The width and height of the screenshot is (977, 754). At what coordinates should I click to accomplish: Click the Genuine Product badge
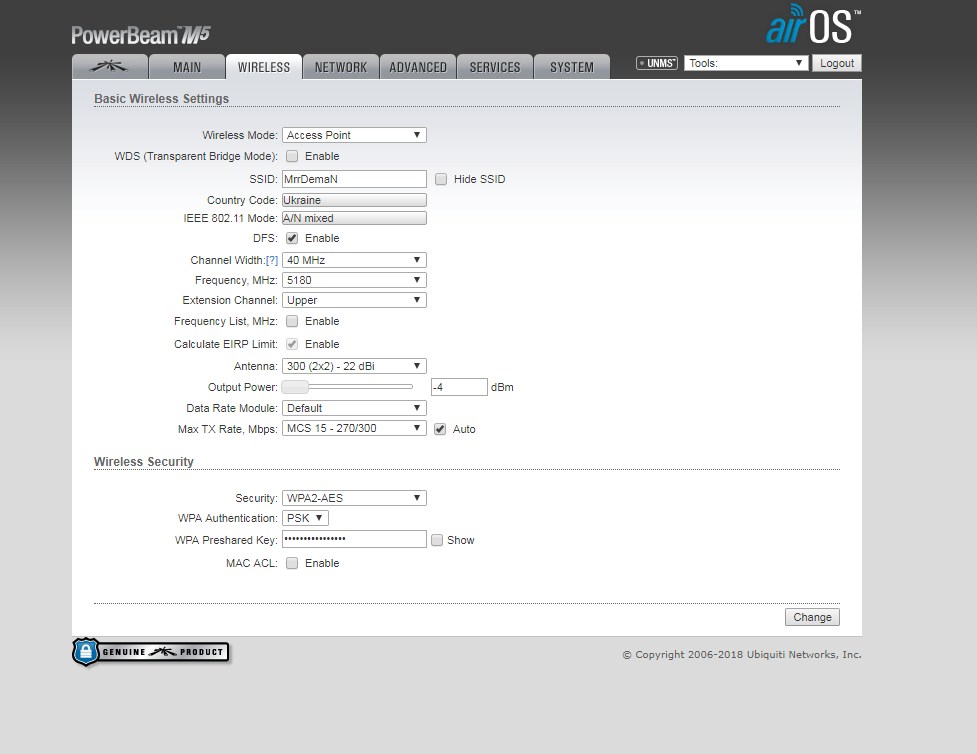pos(151,652)
